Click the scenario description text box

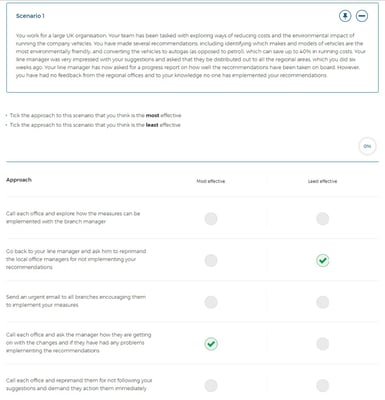tap(192, 48)
